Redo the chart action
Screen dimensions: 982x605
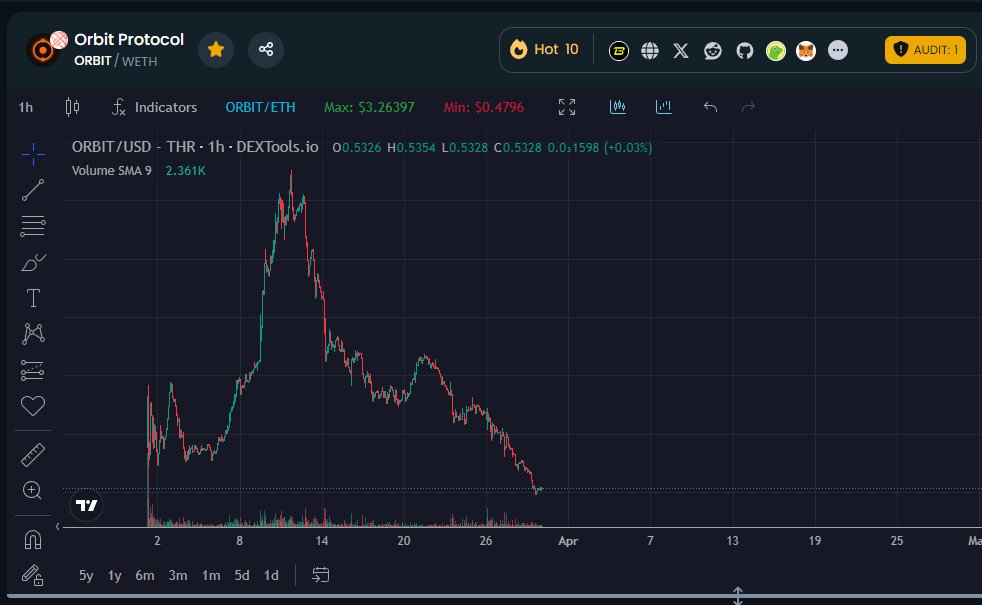click(x=748, y=107)
